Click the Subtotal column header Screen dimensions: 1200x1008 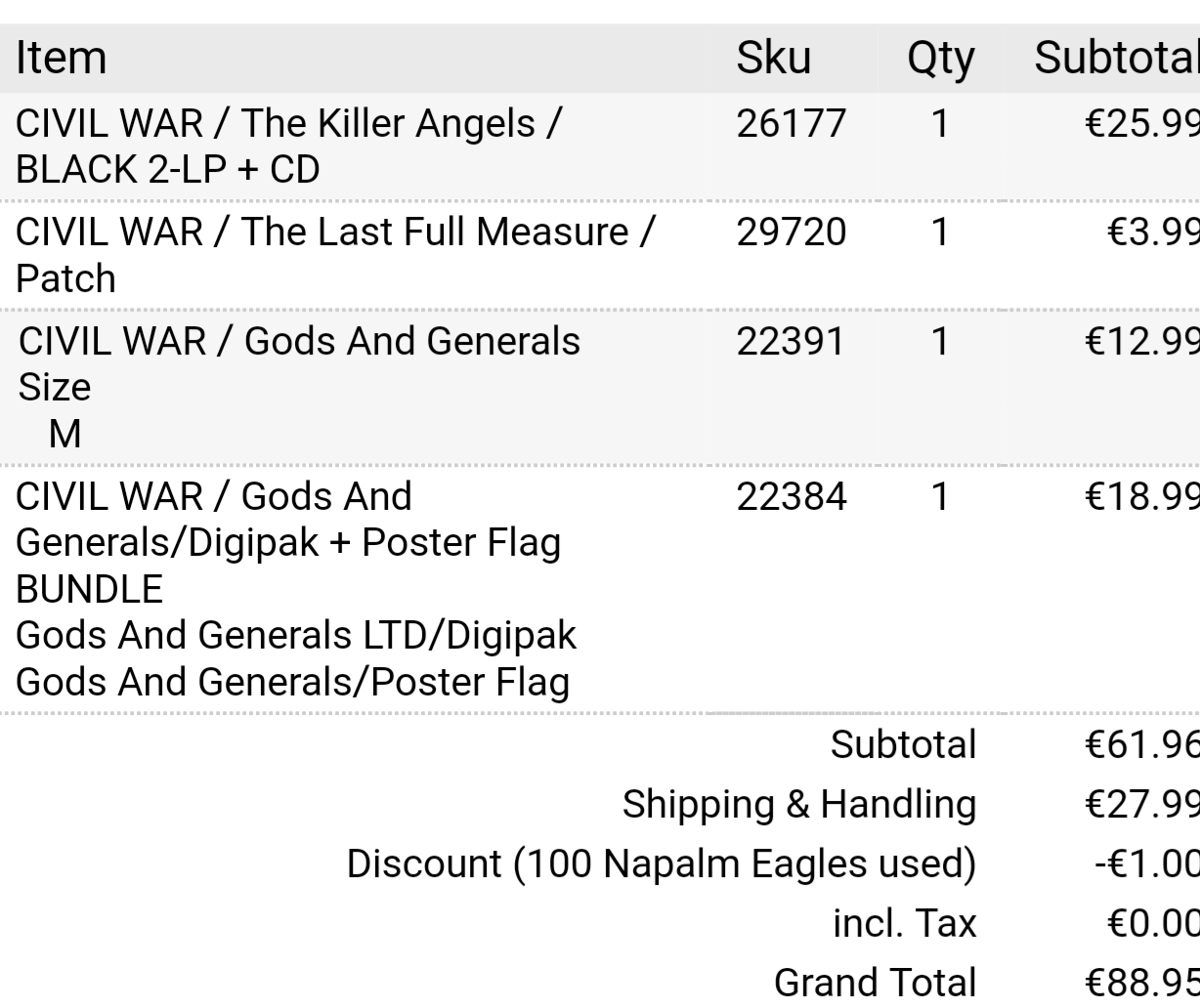[x=1116, y=58]
